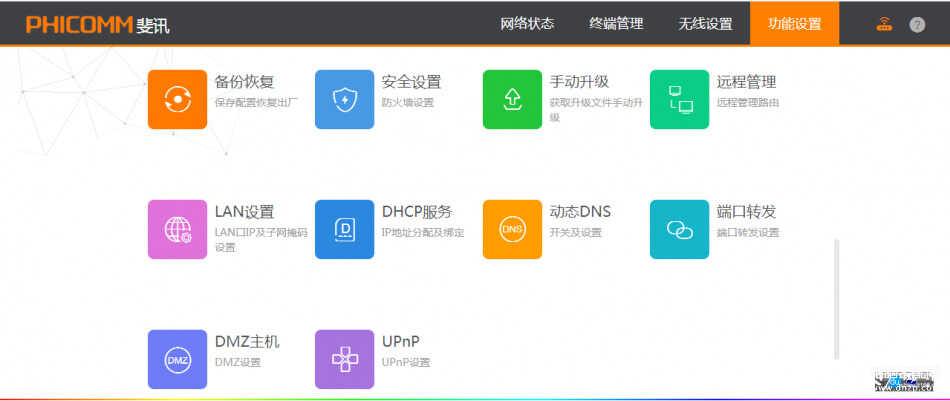Click the 安全设置 title link
950x401 pixels.
411,82
